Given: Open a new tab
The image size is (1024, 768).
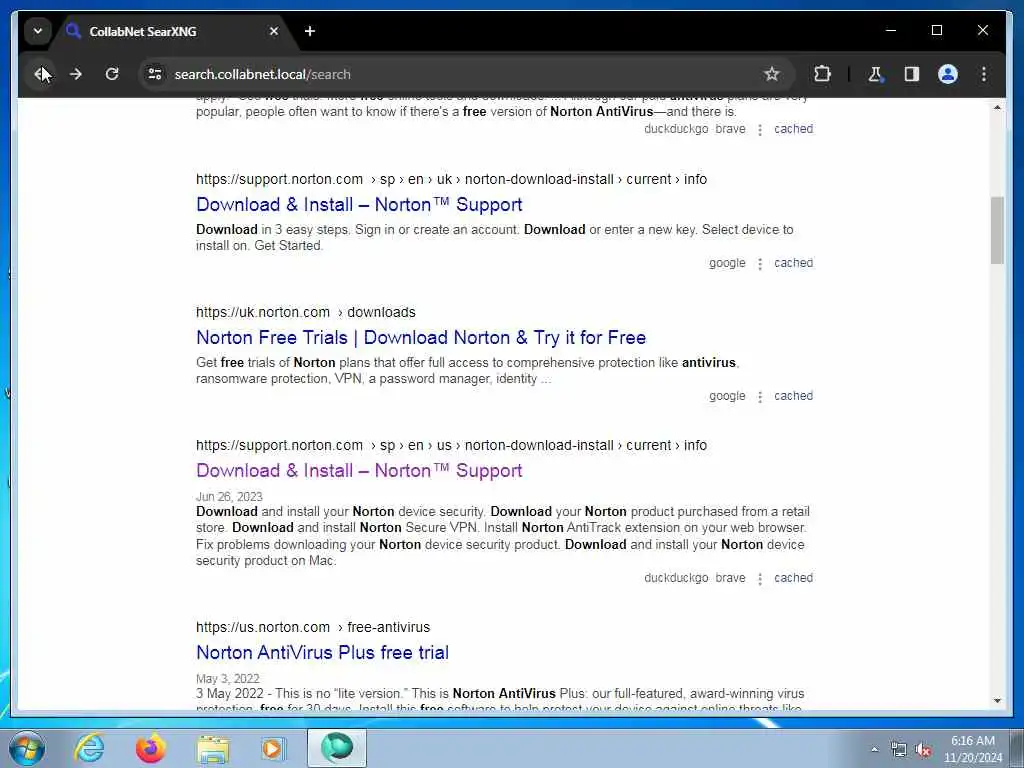Looking at the screenshot, I should pyautogui.click(x=310, y=31).
